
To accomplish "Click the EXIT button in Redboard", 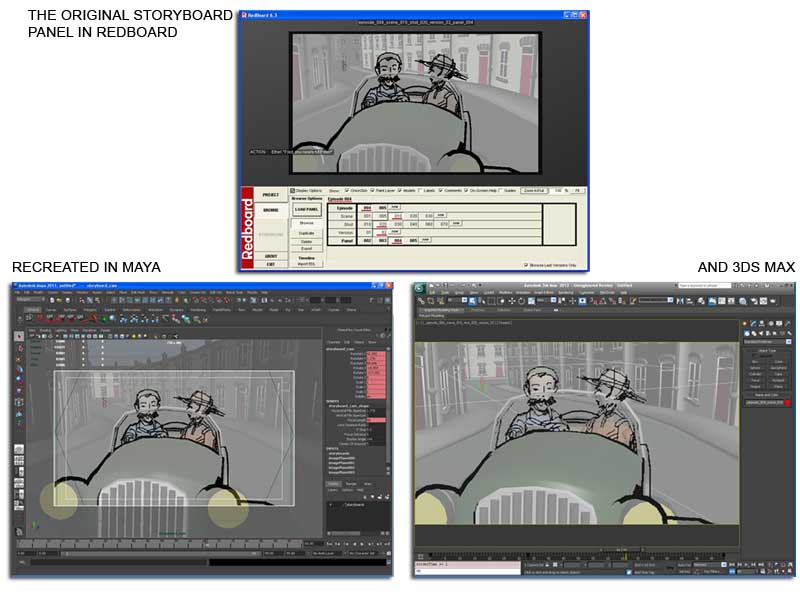I will [270, 264].
